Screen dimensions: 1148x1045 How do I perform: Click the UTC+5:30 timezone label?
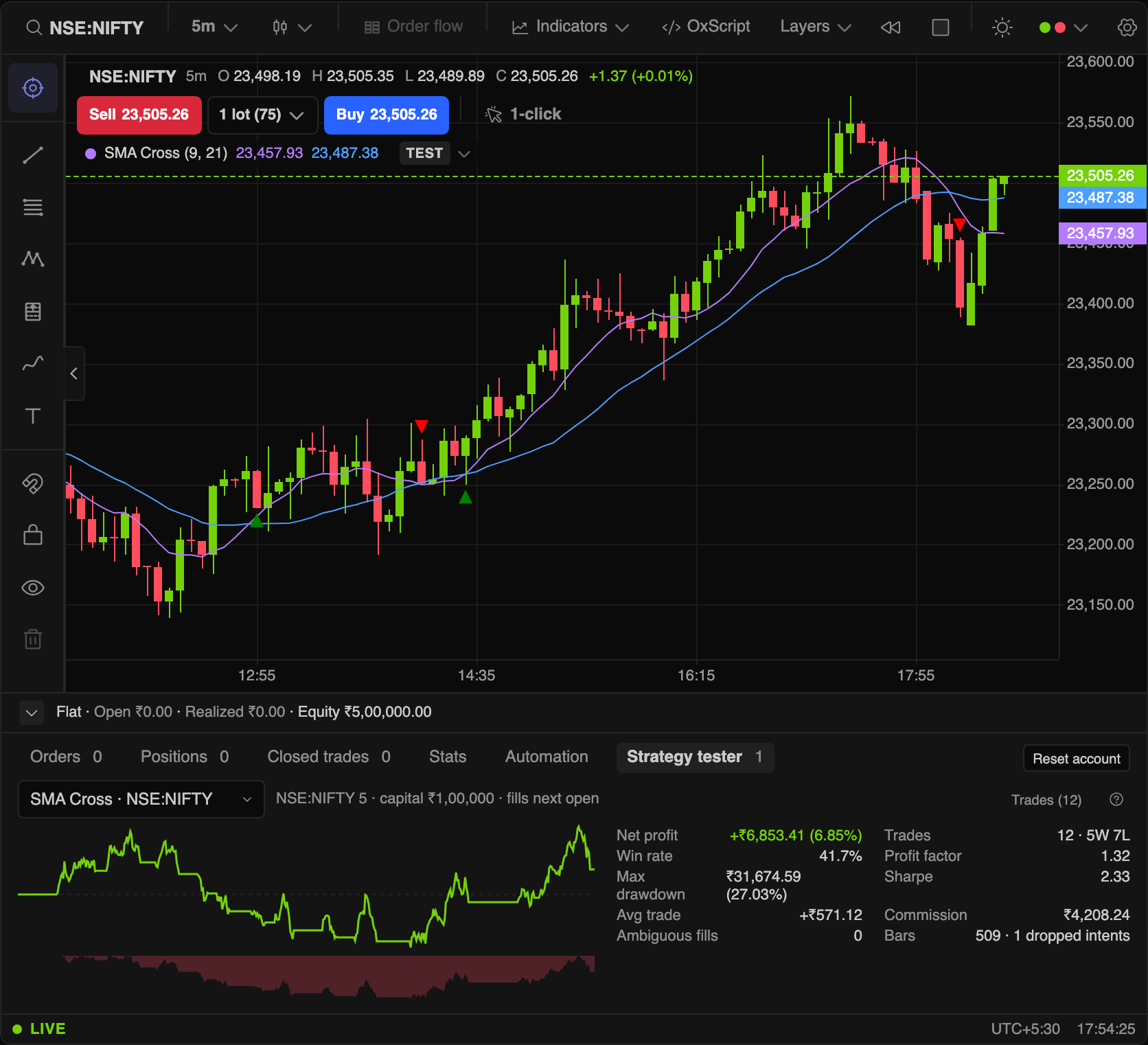click(x=1025, y=1029)
